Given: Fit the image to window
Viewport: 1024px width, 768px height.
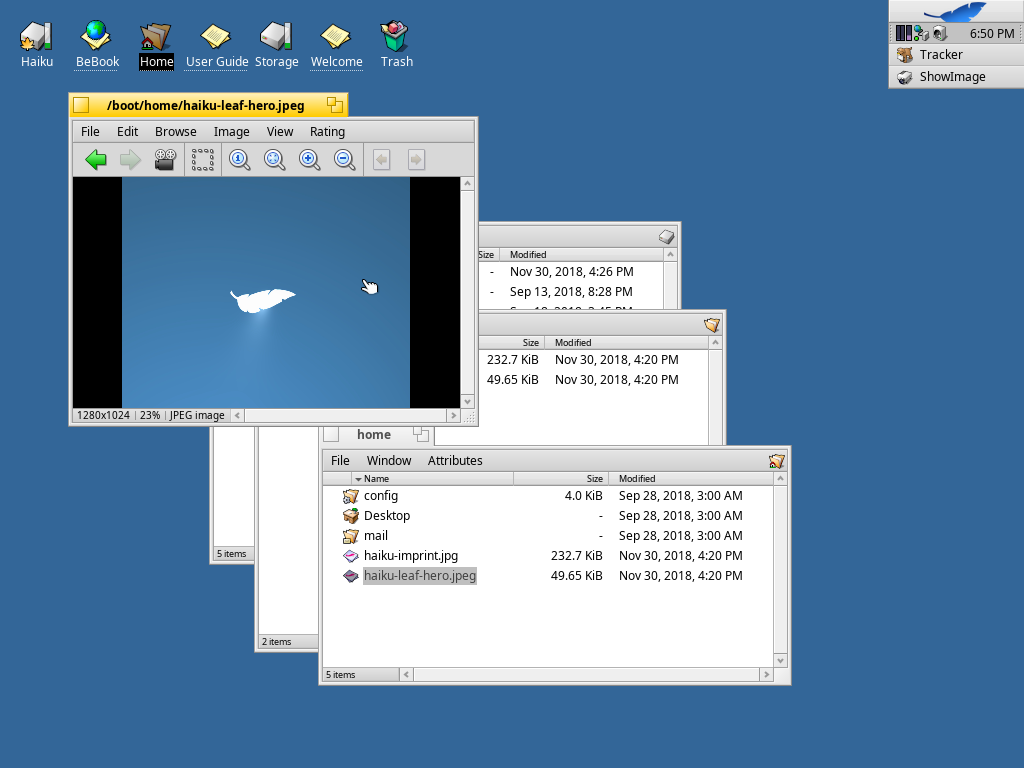Looking at the screenshot, I should point(275,159).
